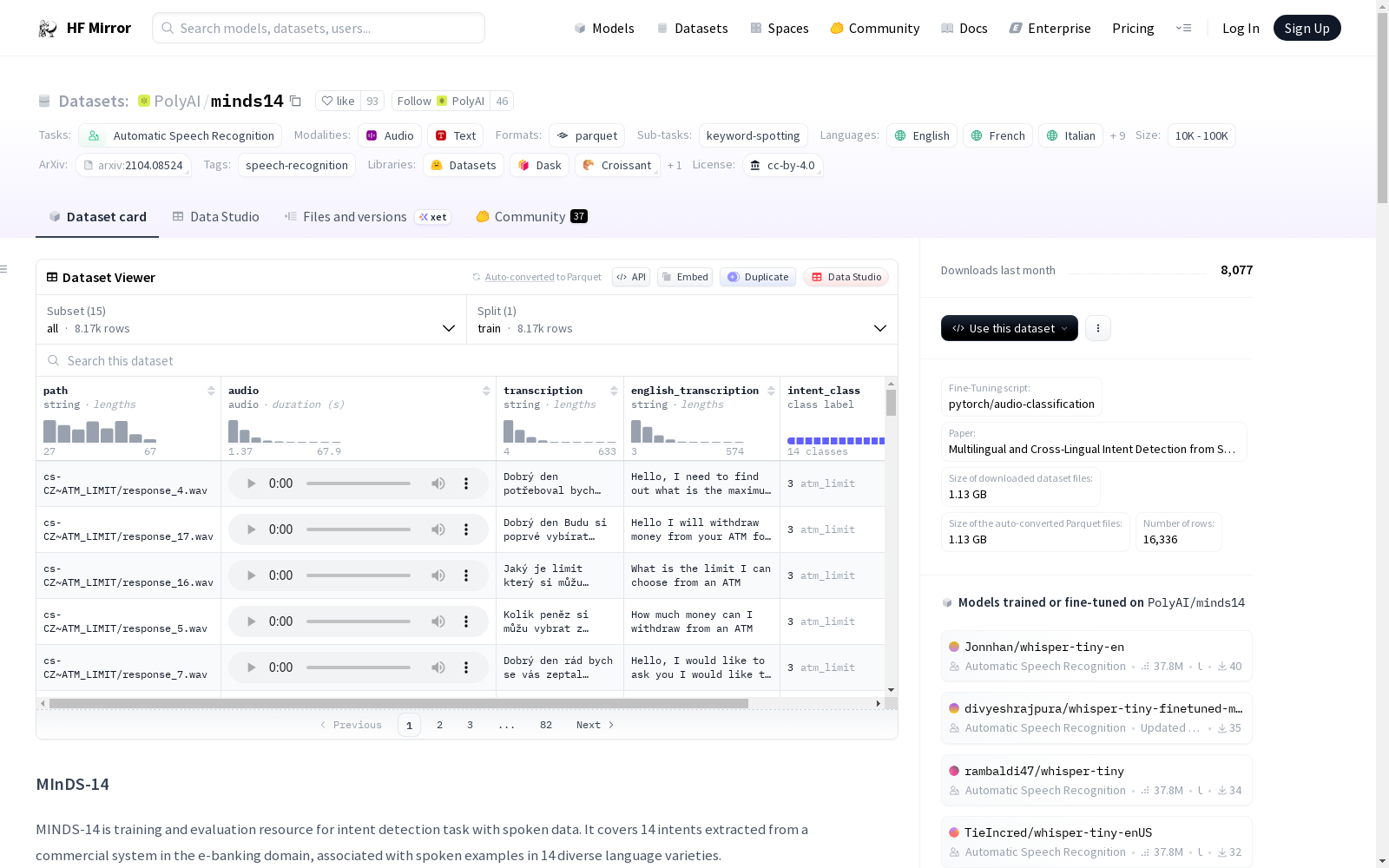Open audio options menu for response_17.wav

click(466, 529)
